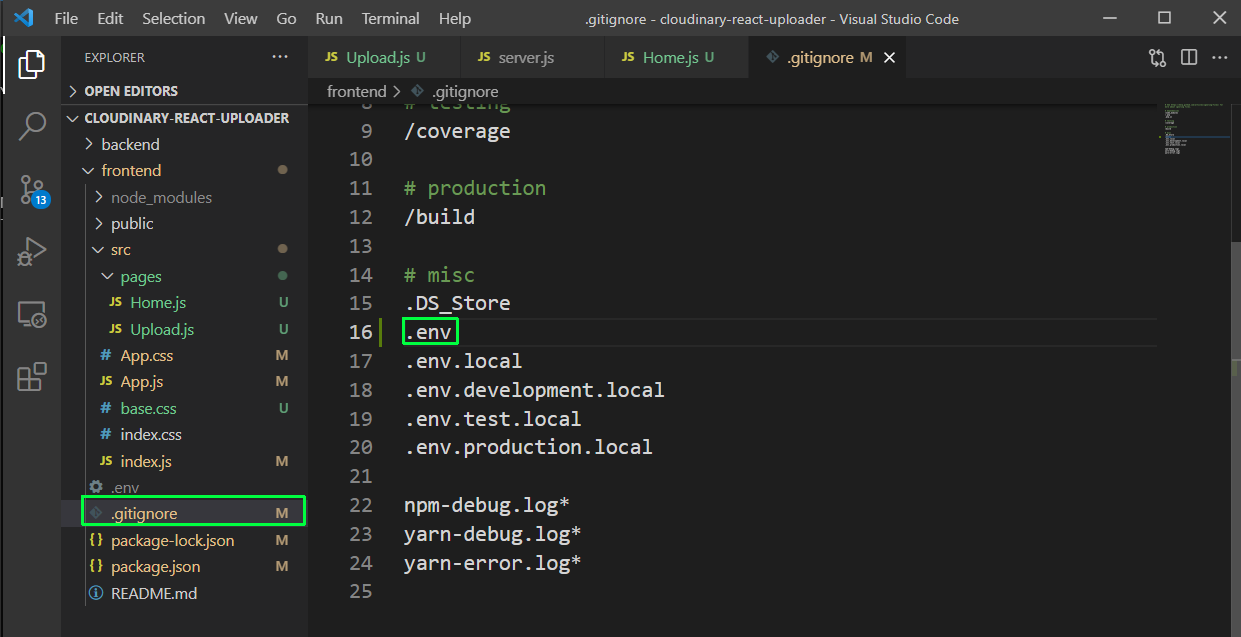Place cursor on yarn-error.log* line
1241x637 pixels.
point(493,563)
